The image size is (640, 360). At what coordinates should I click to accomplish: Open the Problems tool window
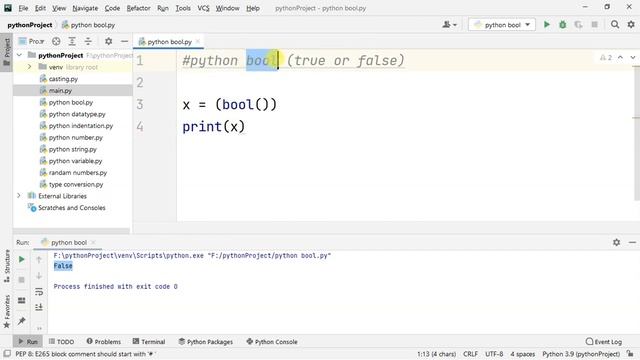click(104, 342)
